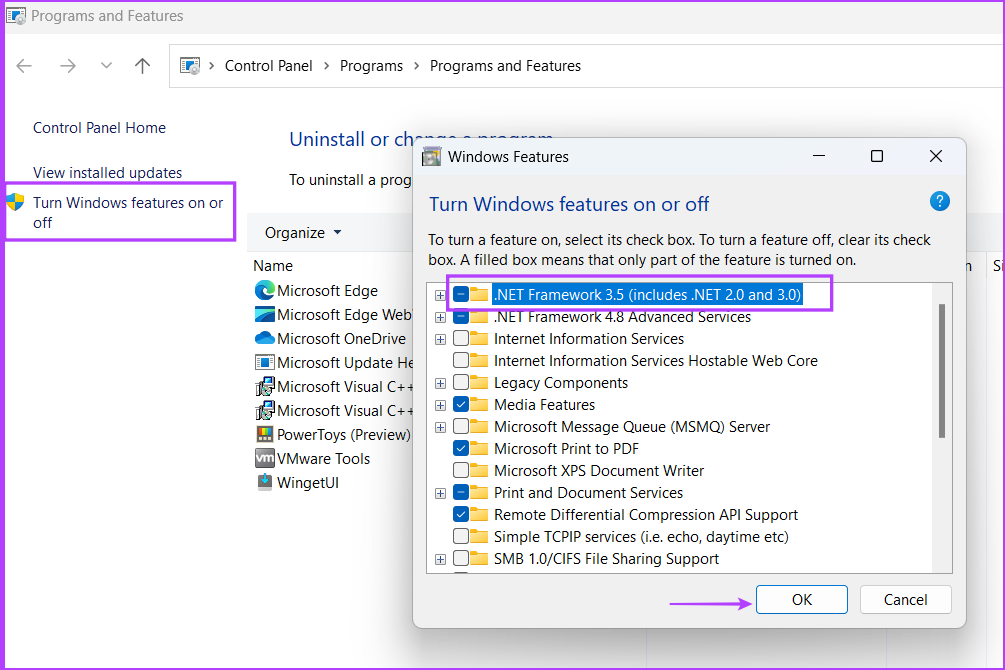Open Turn Windows features on or off link
Image resolution: width=1005 pixels, height=670 pixels.
pyautogui.click(x=128, y=212)
